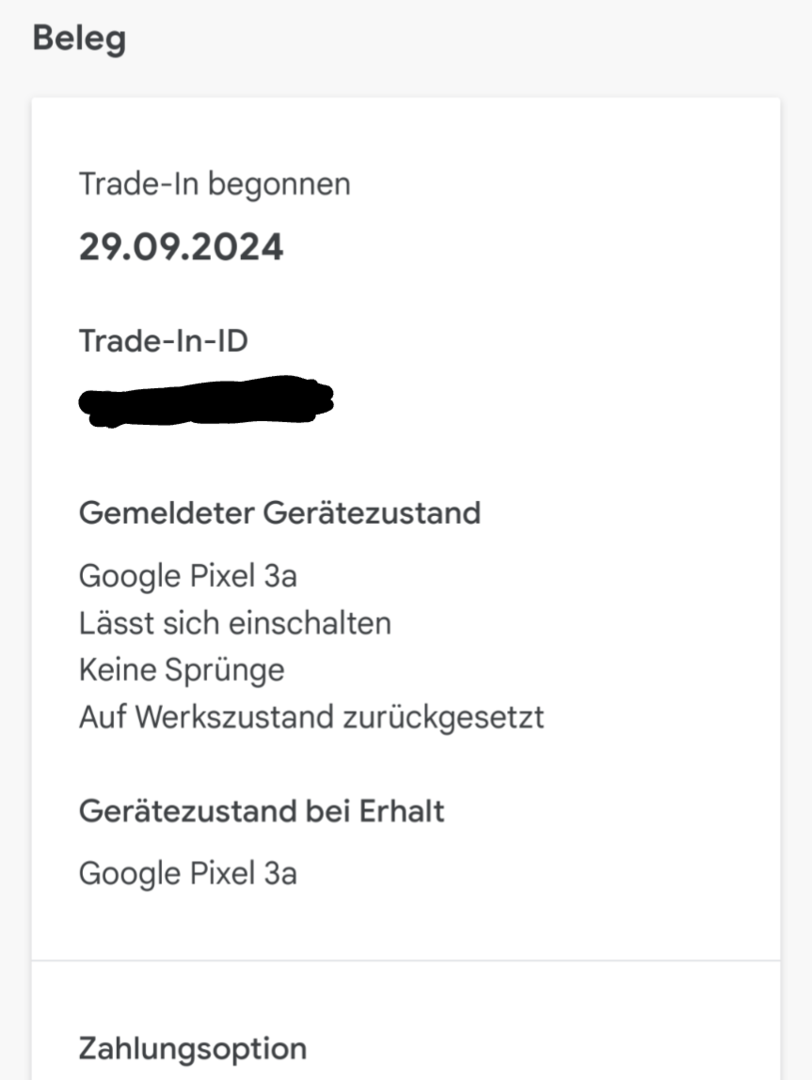Tap the "Trade-In-ID" label
The width and height of the screenshot is (812, 1080).
coord(163,341)
